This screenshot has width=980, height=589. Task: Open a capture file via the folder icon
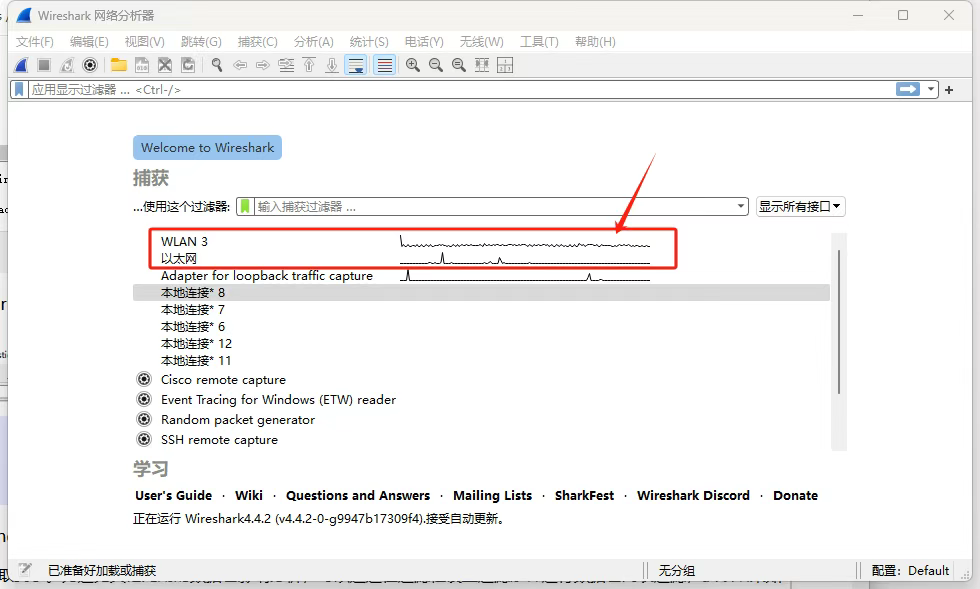119,65
